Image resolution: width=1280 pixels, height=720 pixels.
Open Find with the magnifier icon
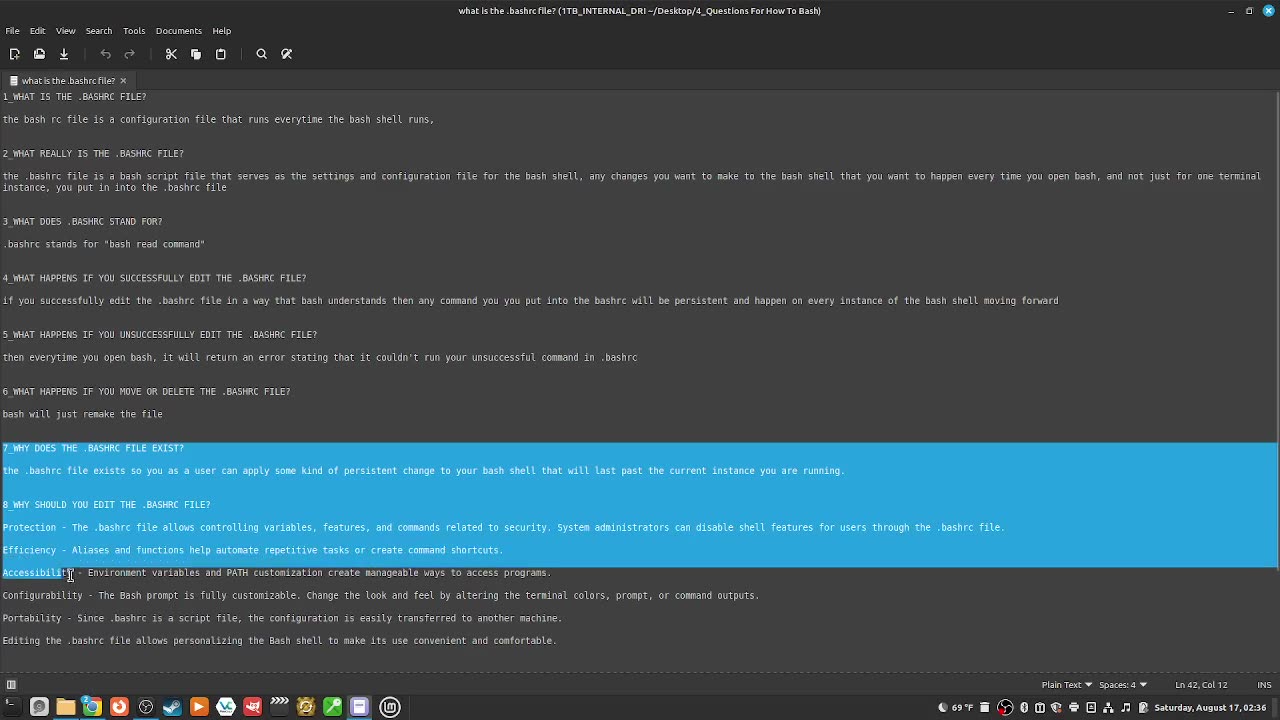[262, 54]
